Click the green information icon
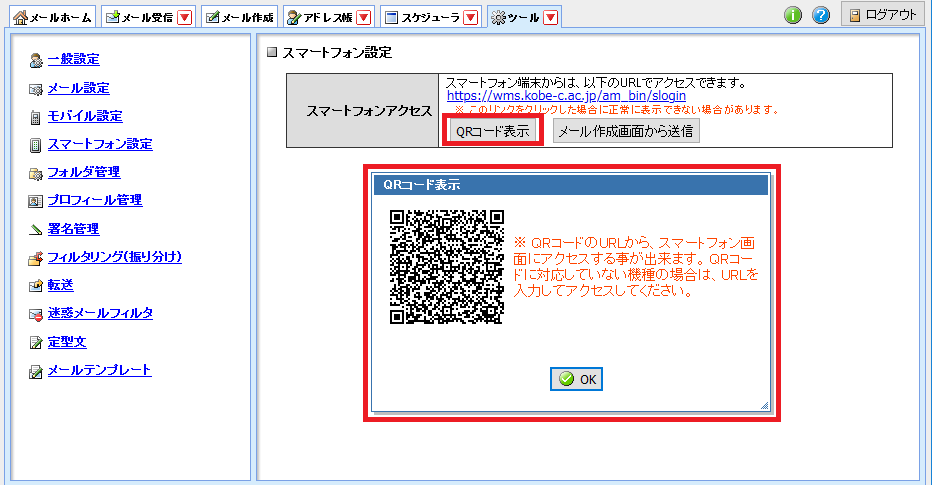 click(x=793, y=15)
